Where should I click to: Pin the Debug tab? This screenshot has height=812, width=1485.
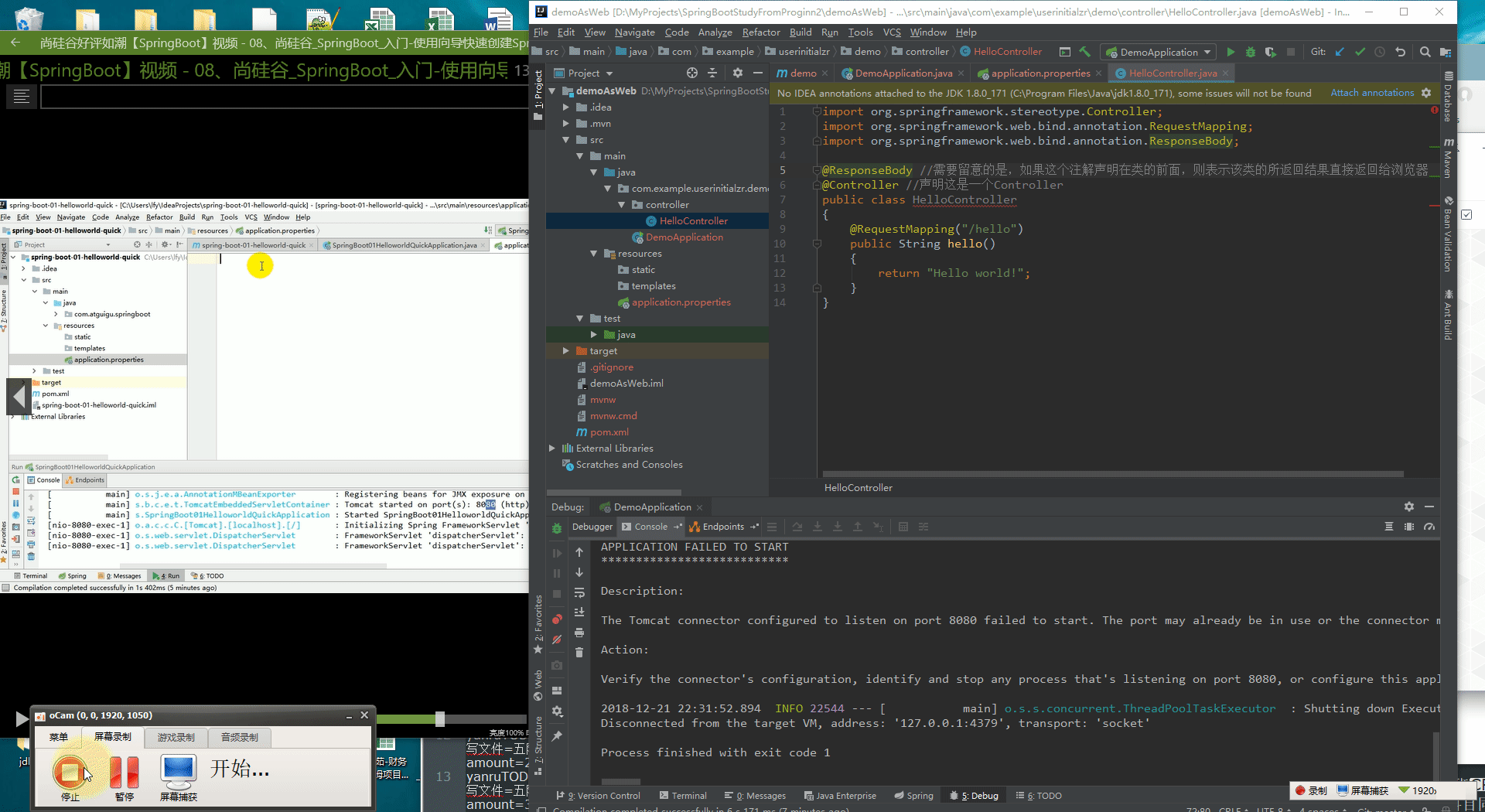click(557, 736)
